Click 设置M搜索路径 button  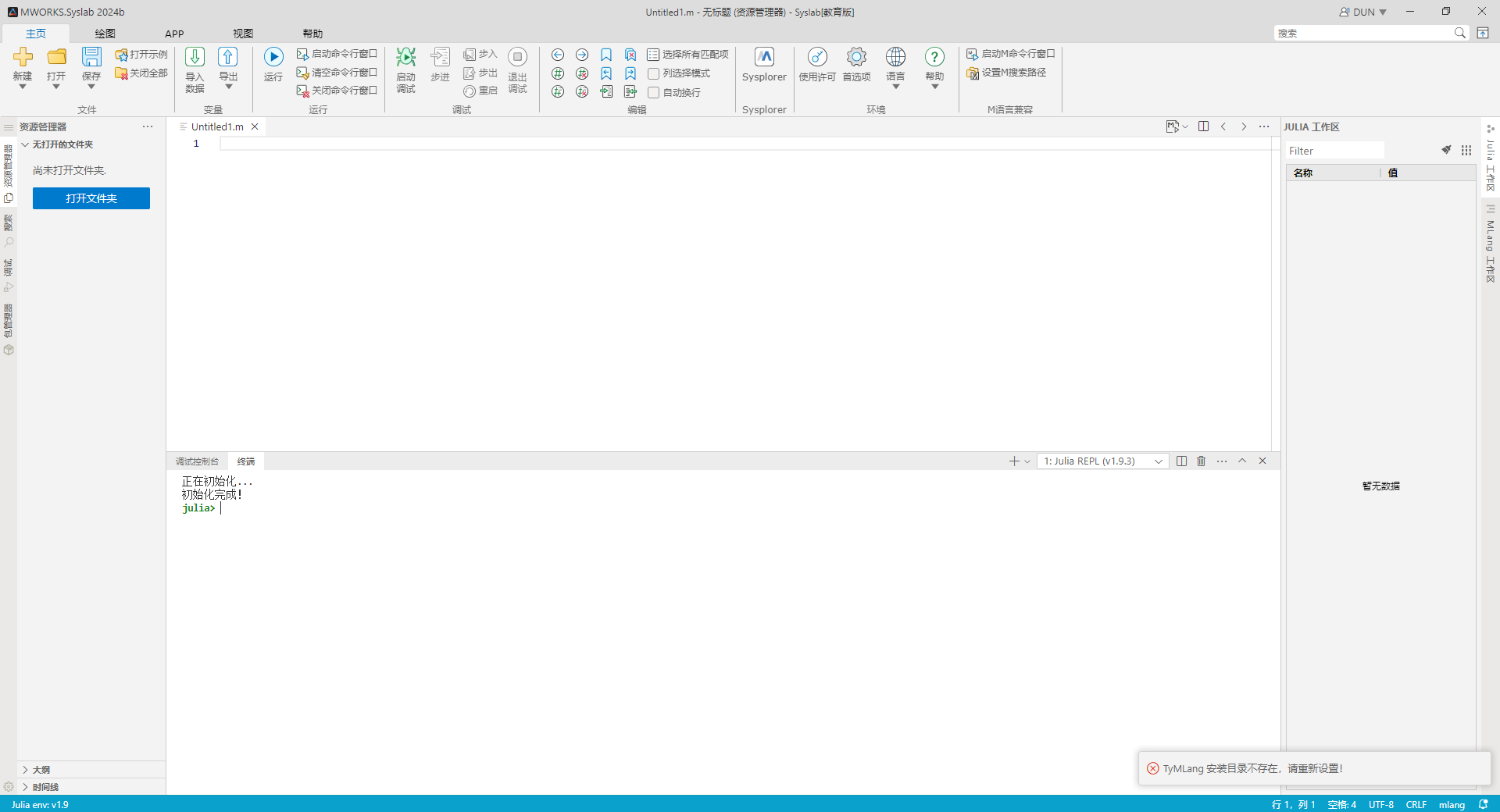coord(1006,73)
